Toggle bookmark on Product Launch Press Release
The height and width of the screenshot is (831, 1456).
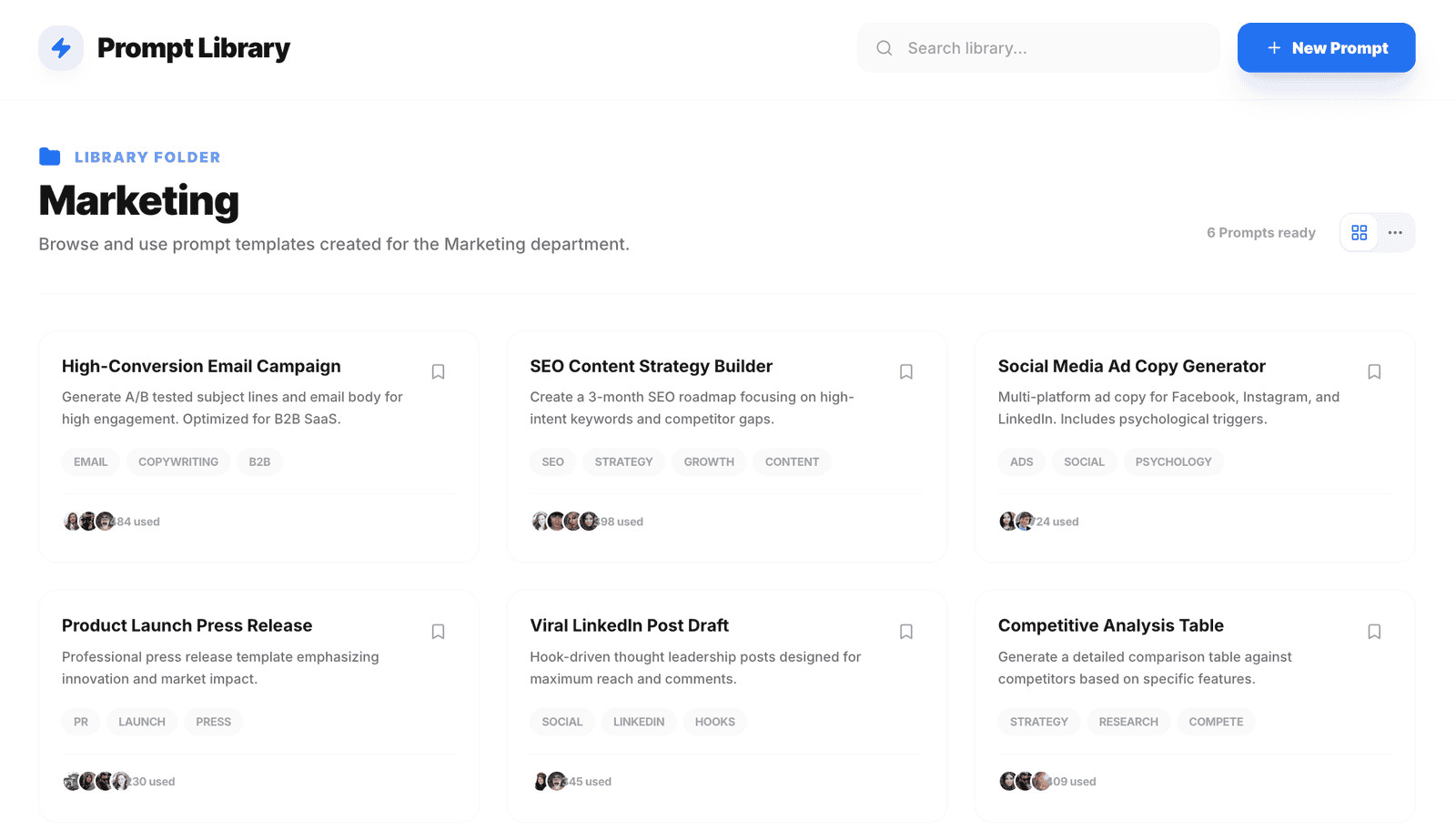coord(438,632)
